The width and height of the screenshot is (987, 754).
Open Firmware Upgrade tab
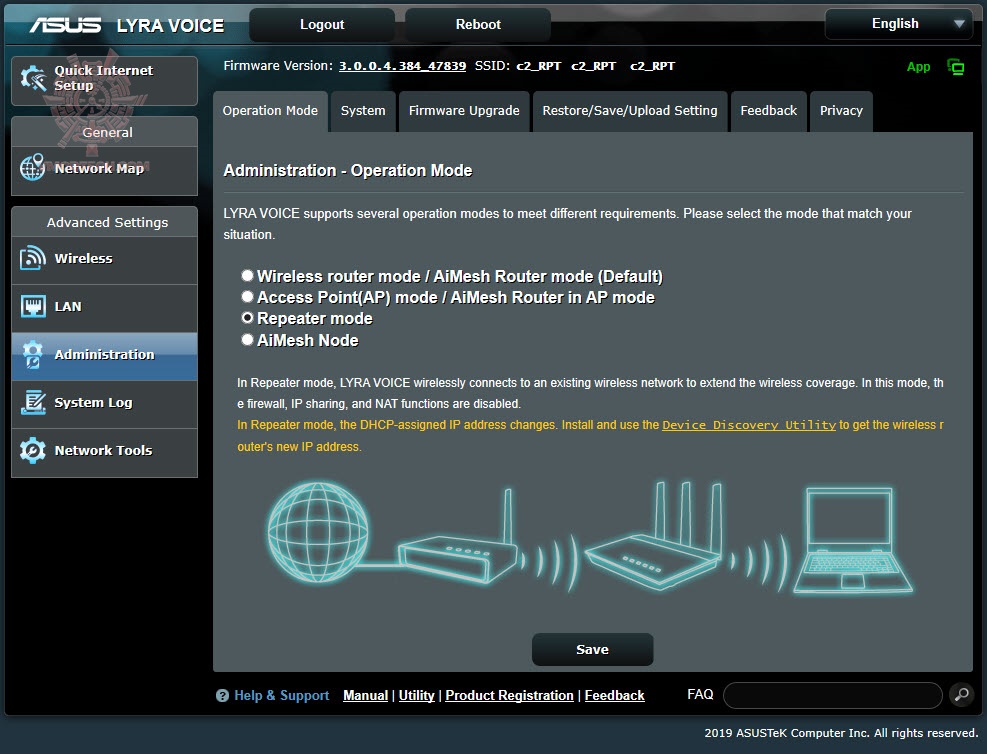click(464, 111)
